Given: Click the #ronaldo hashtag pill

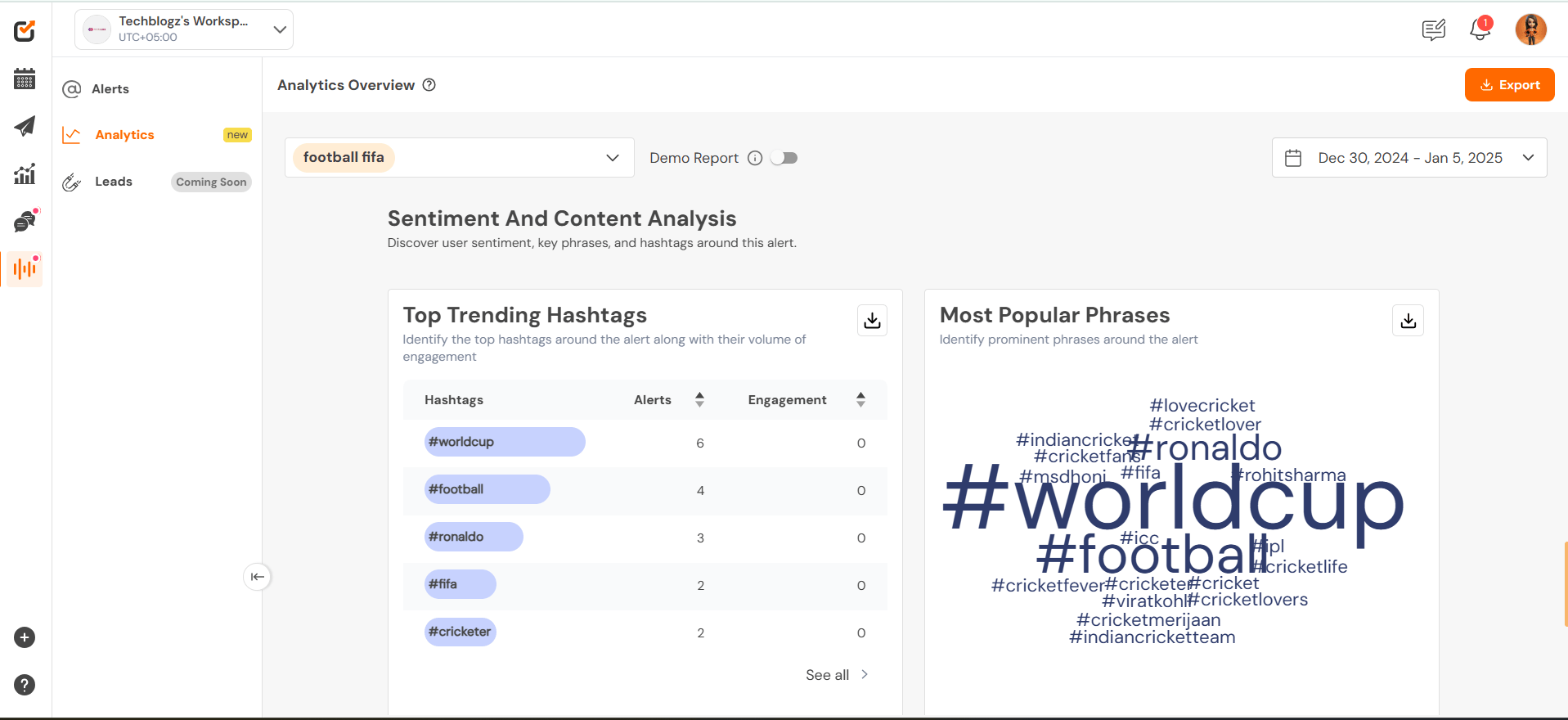Looking at the screenshot, I should (x=474, y=537).
